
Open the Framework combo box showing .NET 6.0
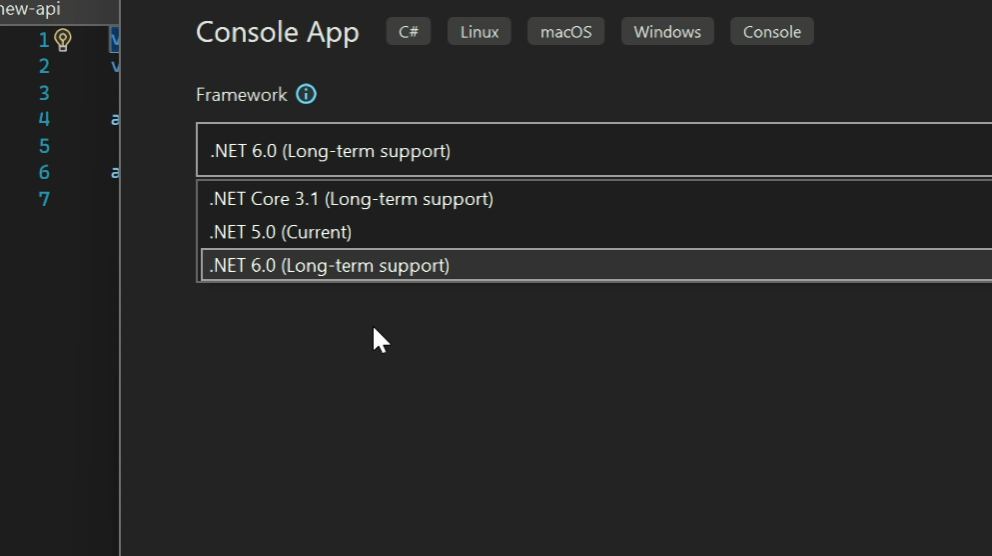pyautogui.click(x=594, y=151)
